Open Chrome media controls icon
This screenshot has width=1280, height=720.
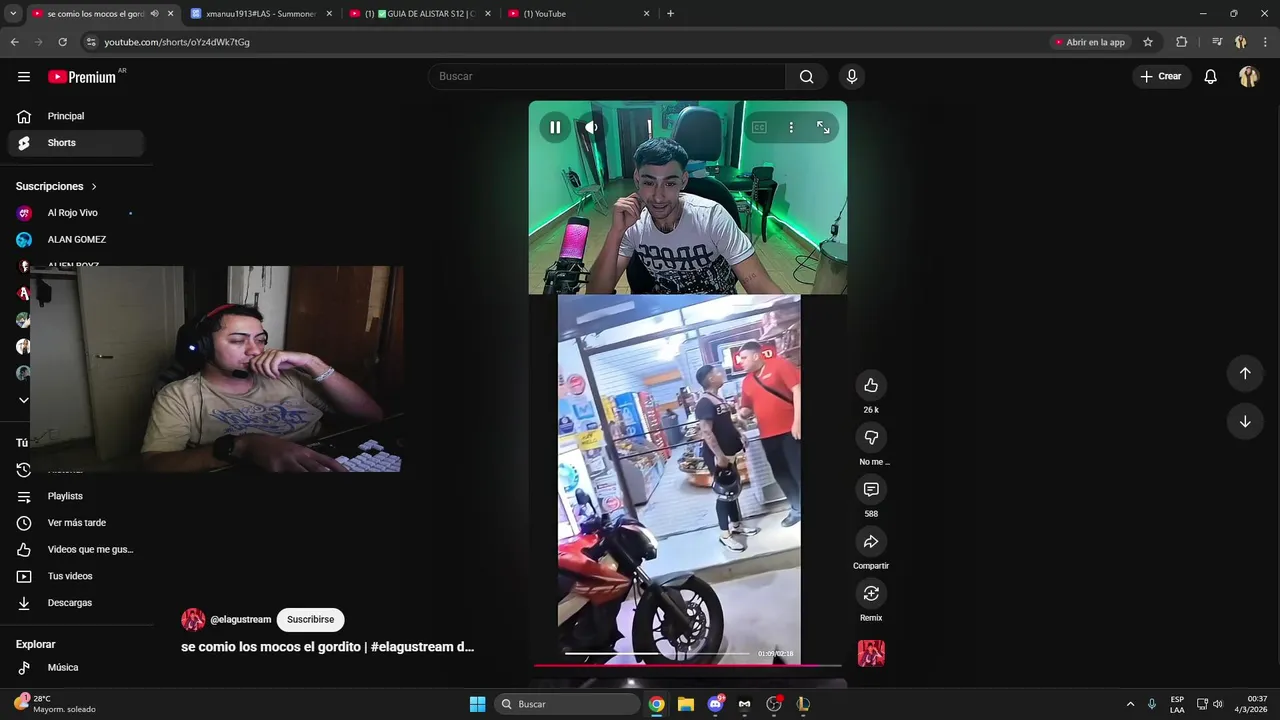coord(1217,42)
